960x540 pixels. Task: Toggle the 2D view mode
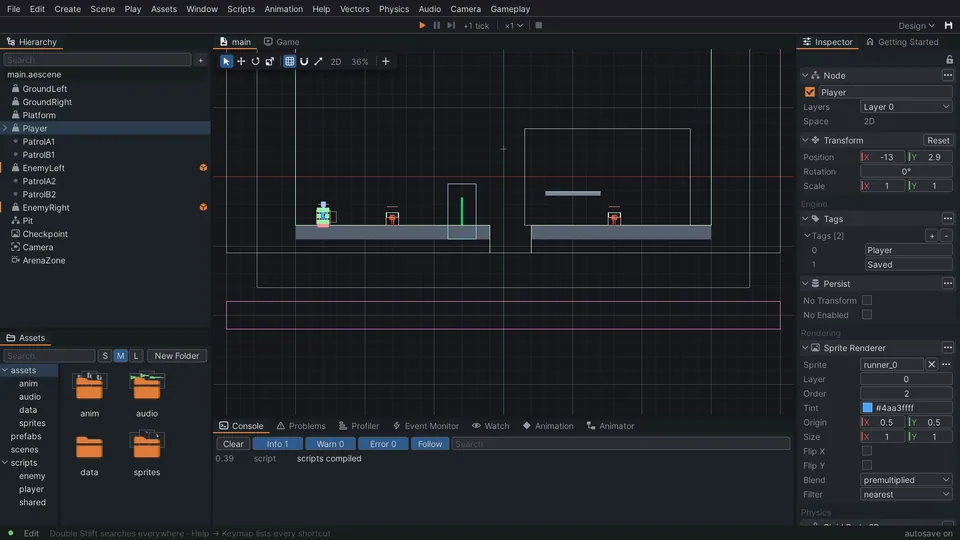point(336,62)
